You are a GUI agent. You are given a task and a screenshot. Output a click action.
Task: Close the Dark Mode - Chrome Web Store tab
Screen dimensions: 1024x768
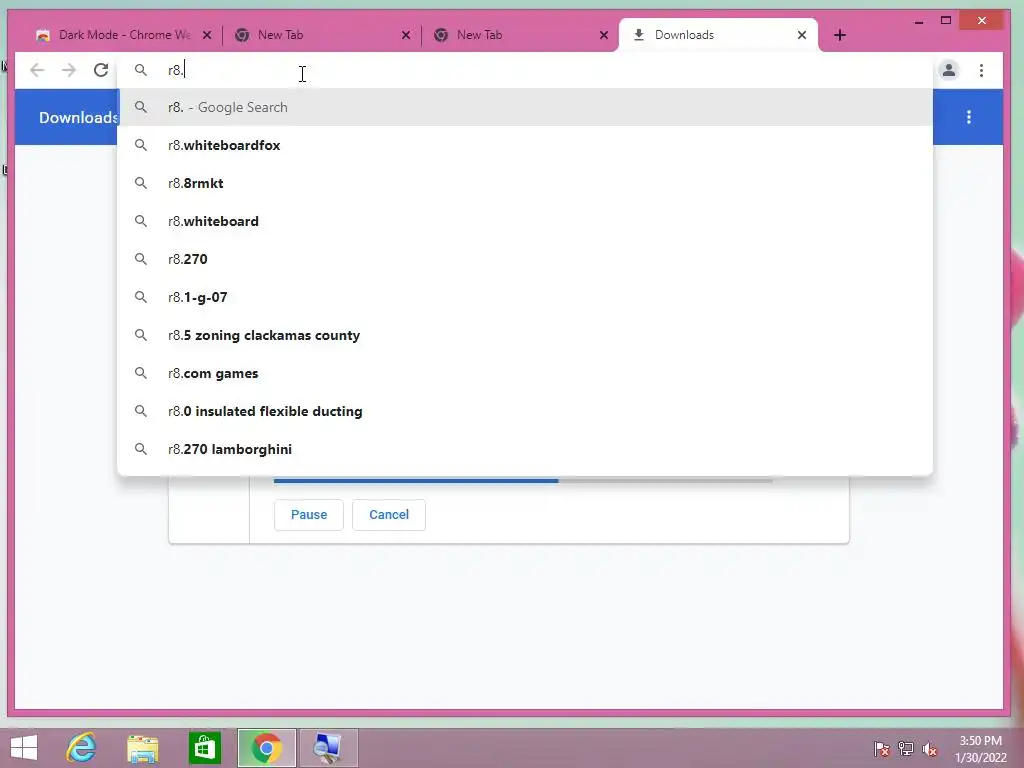click(x=207, y=35)
